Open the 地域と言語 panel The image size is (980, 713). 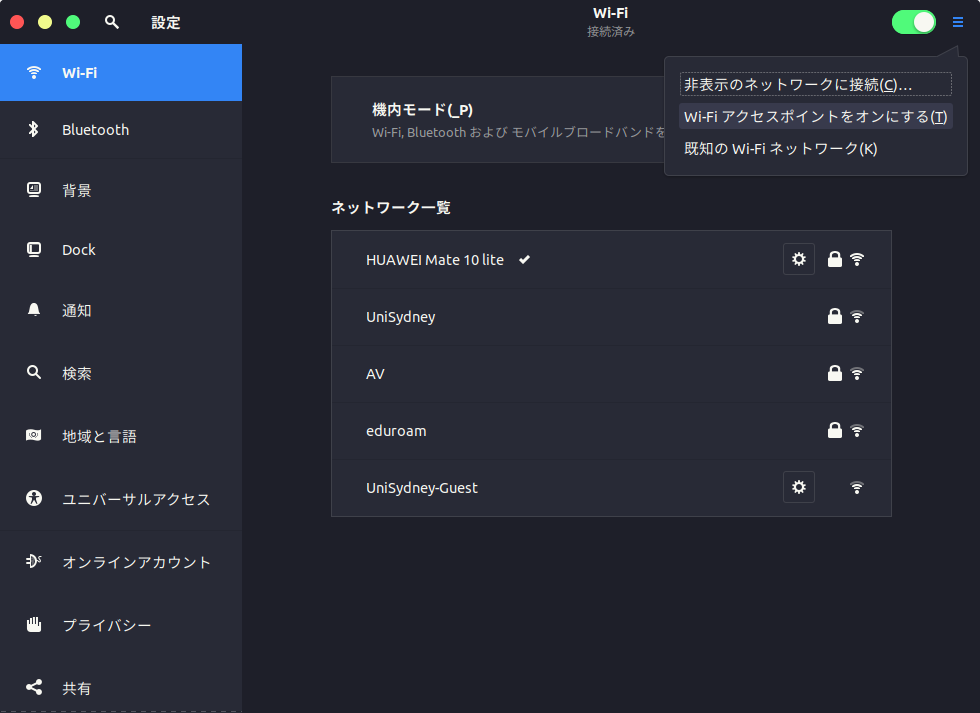point(121,436)
